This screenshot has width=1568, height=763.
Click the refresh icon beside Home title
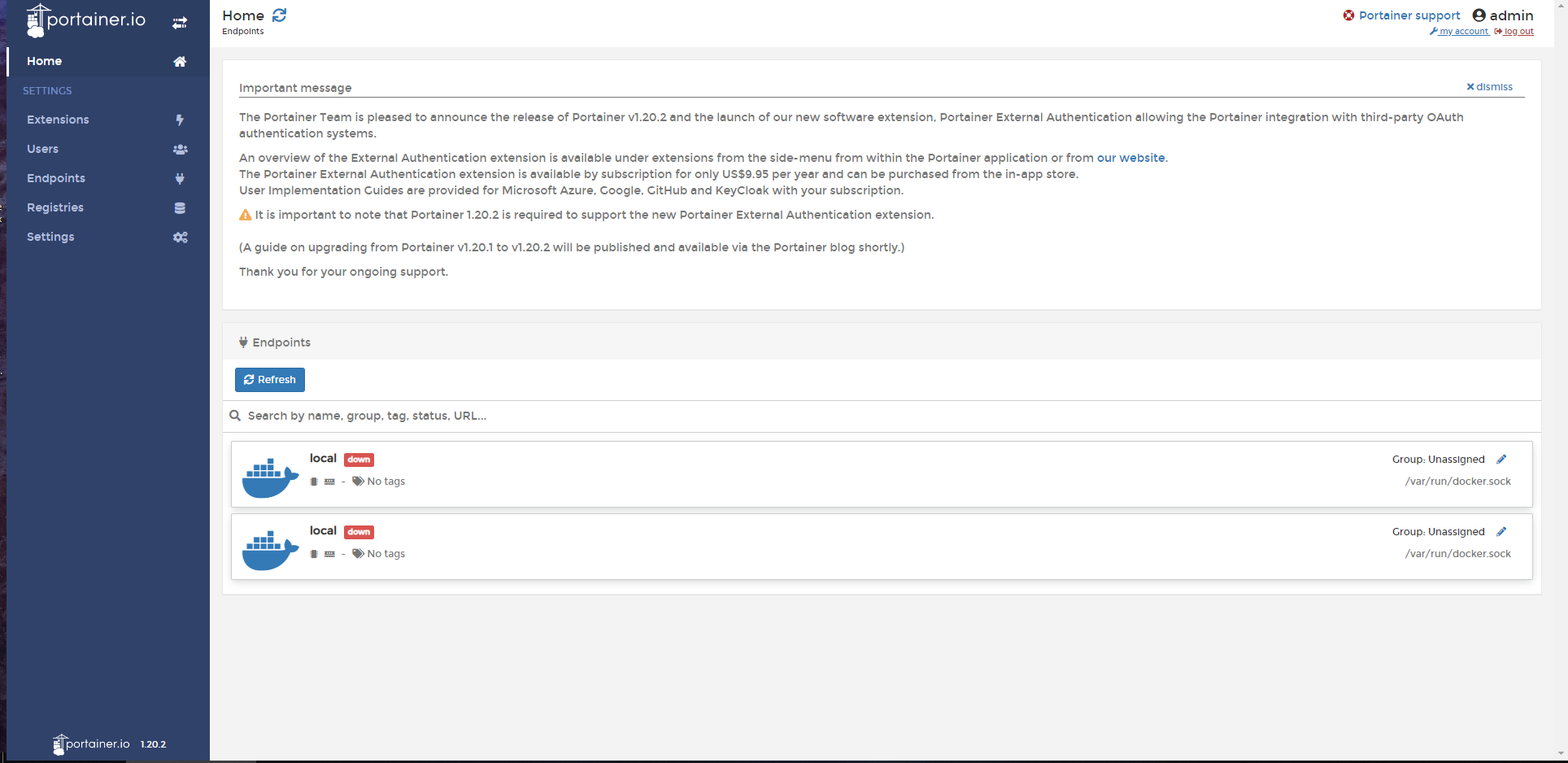[x=280, y=15]
